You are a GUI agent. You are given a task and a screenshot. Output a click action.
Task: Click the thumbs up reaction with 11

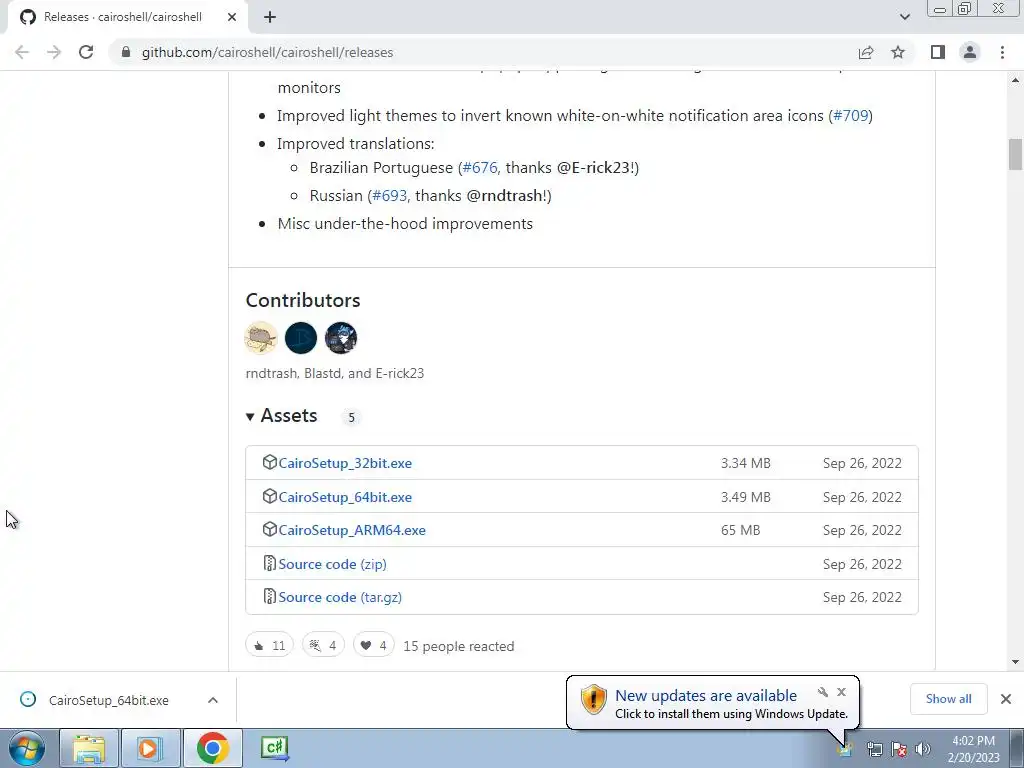pos(269,646)
